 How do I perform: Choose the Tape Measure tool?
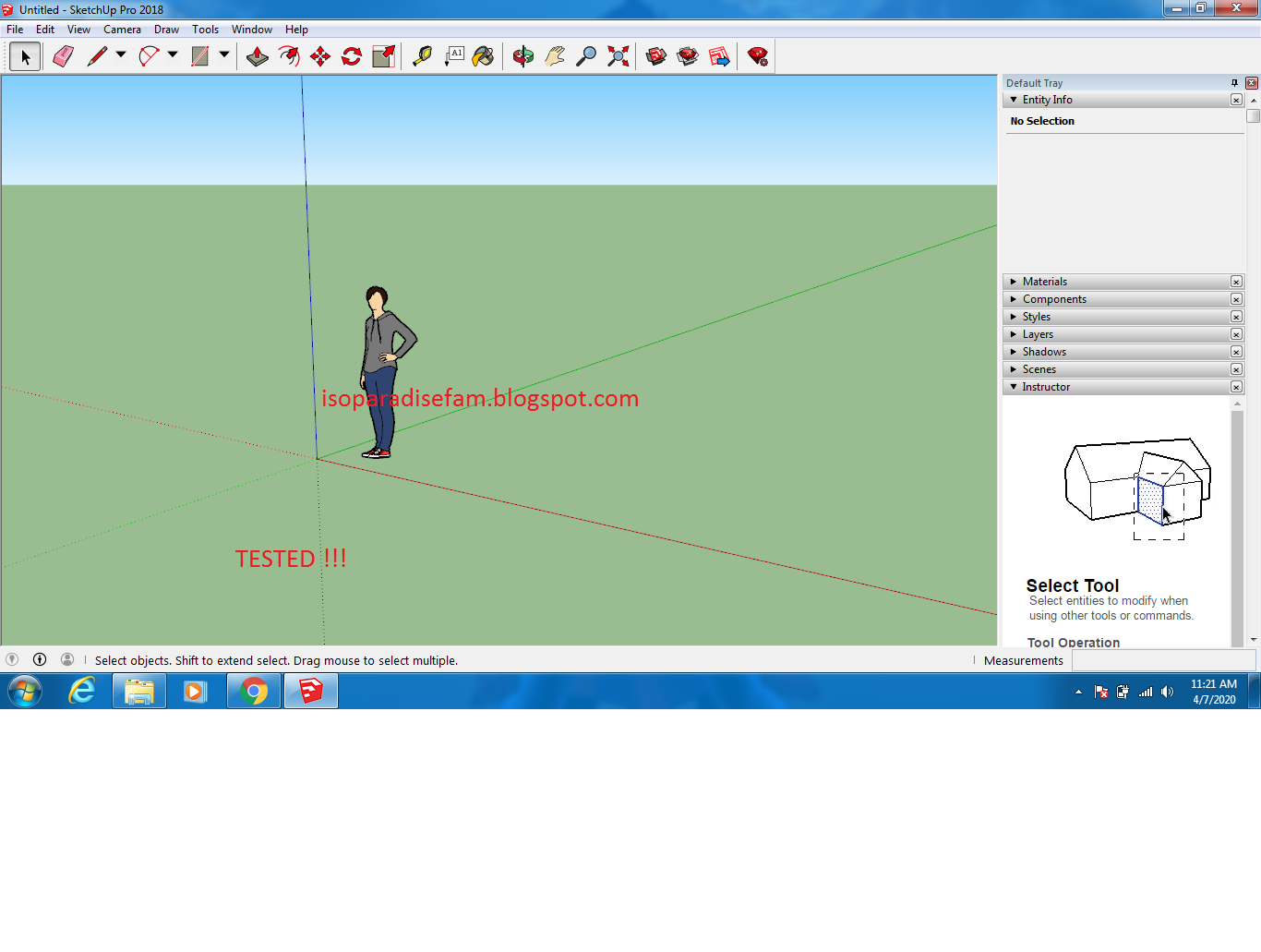(x=422, y=57)
